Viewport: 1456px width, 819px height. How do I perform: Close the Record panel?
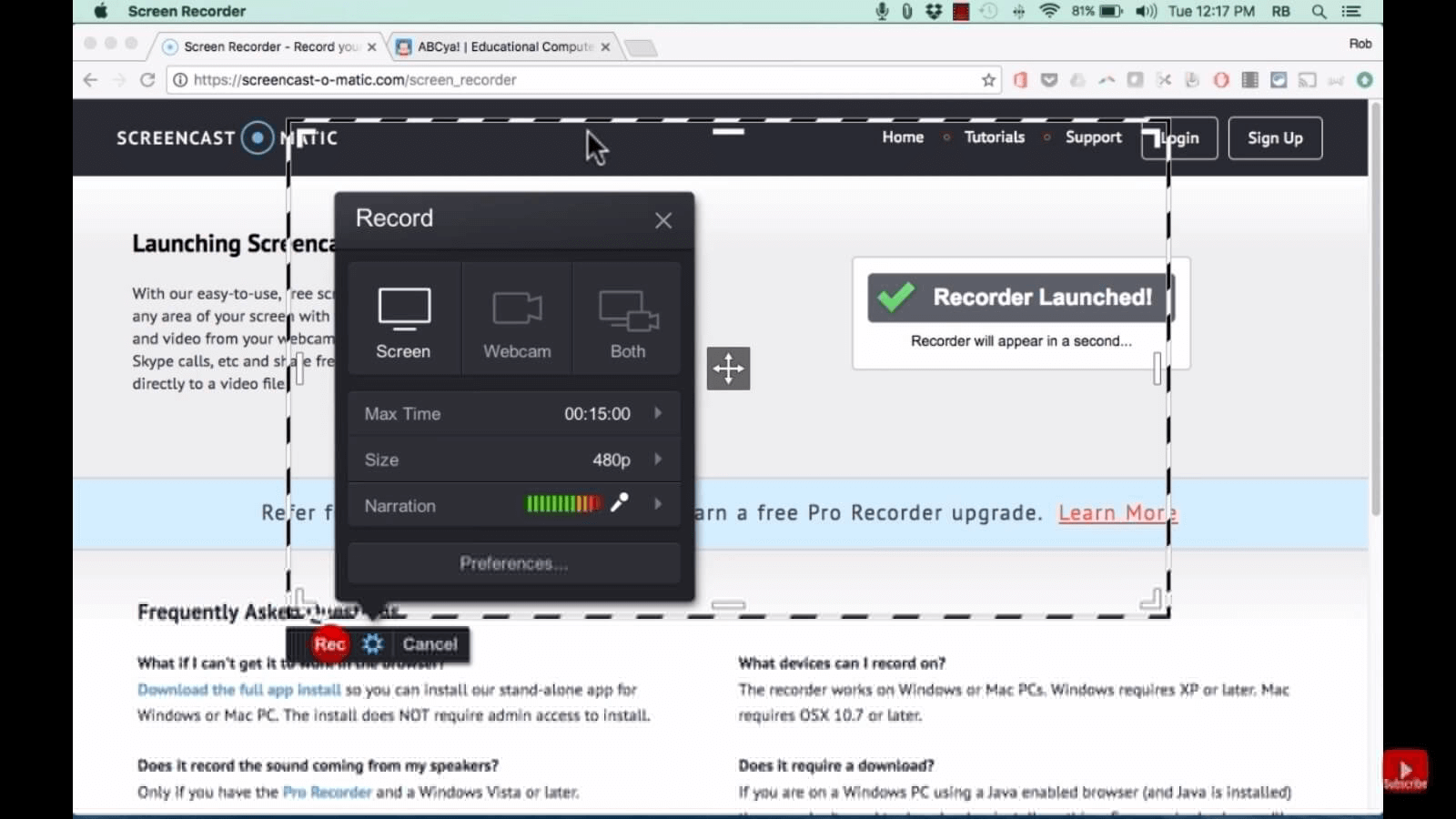[x=663, y=220]
